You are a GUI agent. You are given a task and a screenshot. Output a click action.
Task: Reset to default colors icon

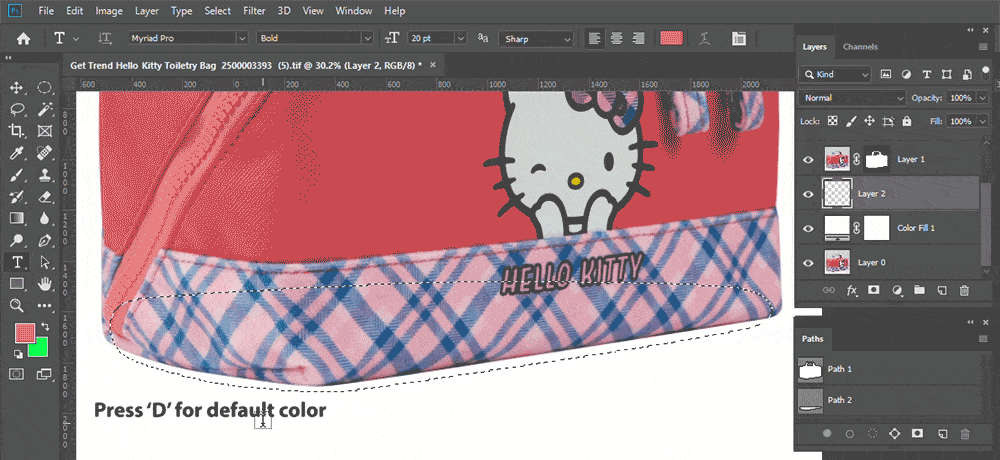click(18, 353)
